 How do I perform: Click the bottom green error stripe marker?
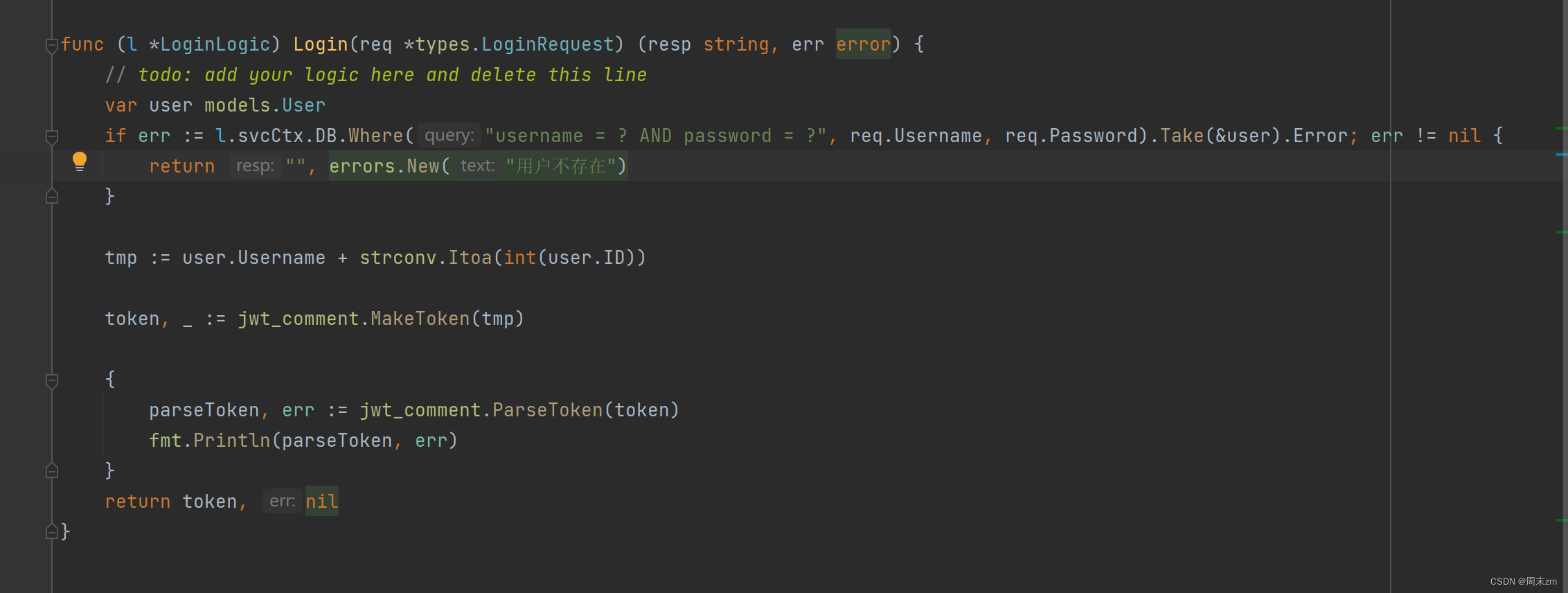[1561, 520]
